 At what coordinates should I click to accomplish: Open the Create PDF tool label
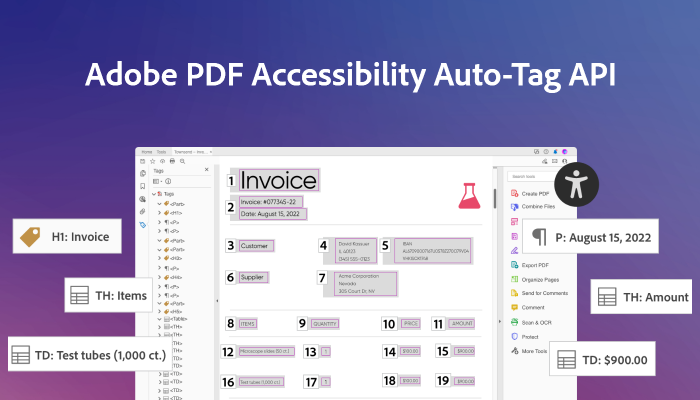pos(535,194)
